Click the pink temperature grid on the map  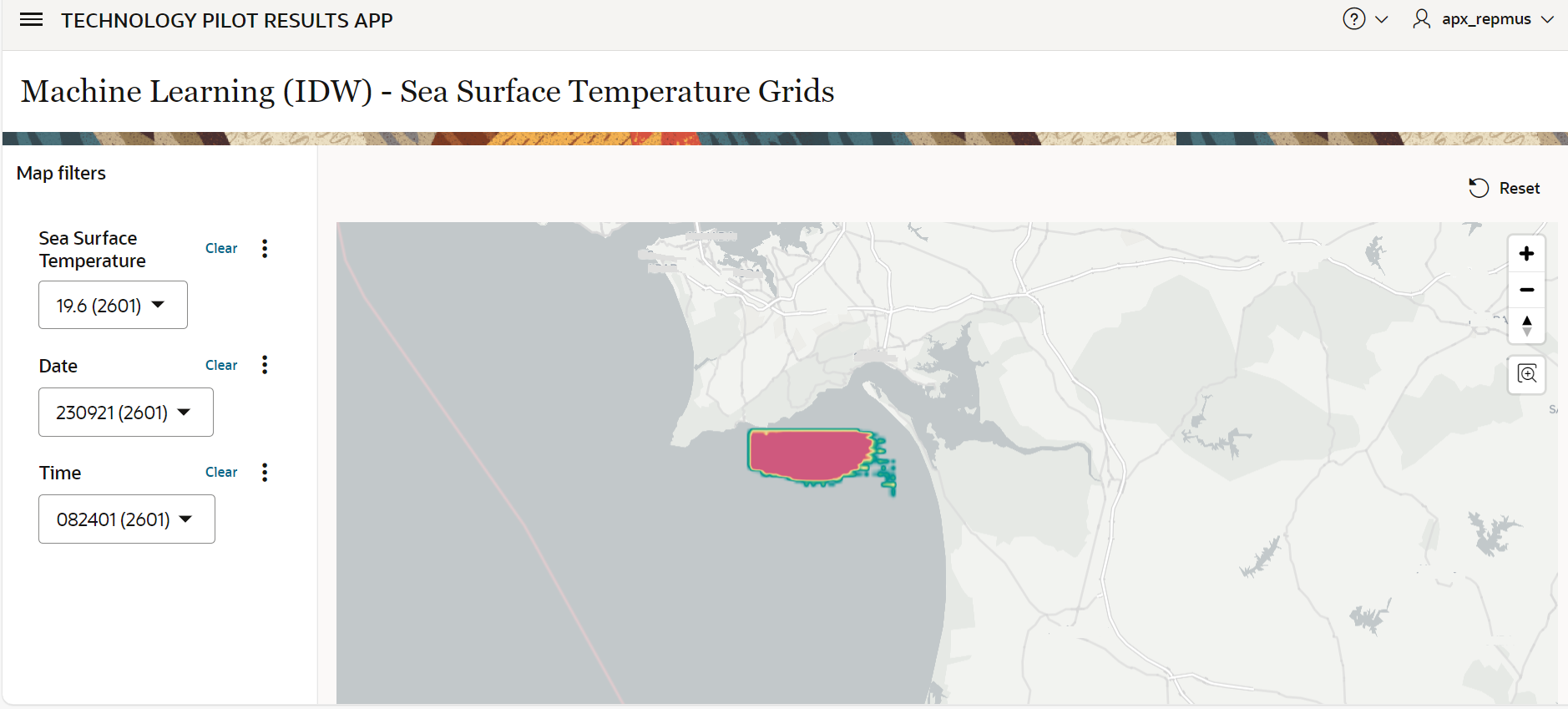[x=810, y=453]
